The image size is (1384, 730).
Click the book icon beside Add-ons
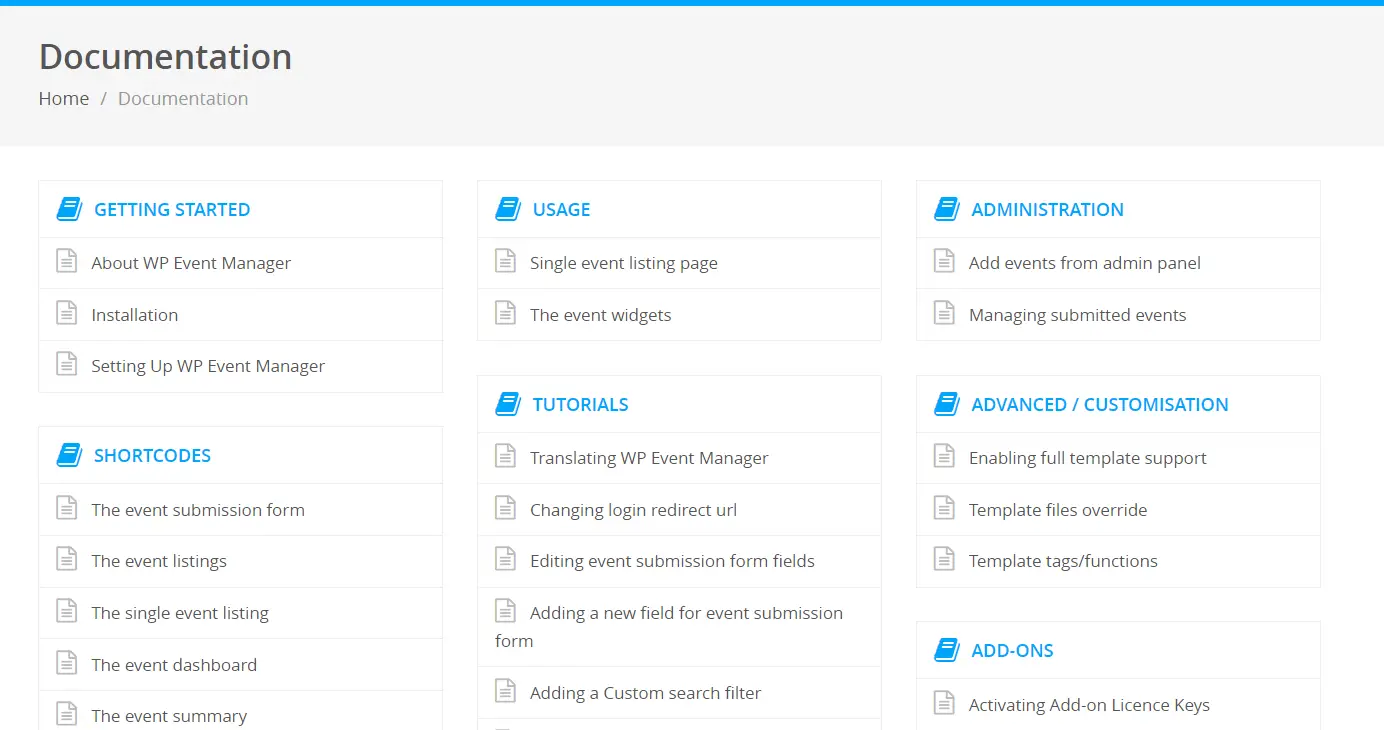pos(947,650)
